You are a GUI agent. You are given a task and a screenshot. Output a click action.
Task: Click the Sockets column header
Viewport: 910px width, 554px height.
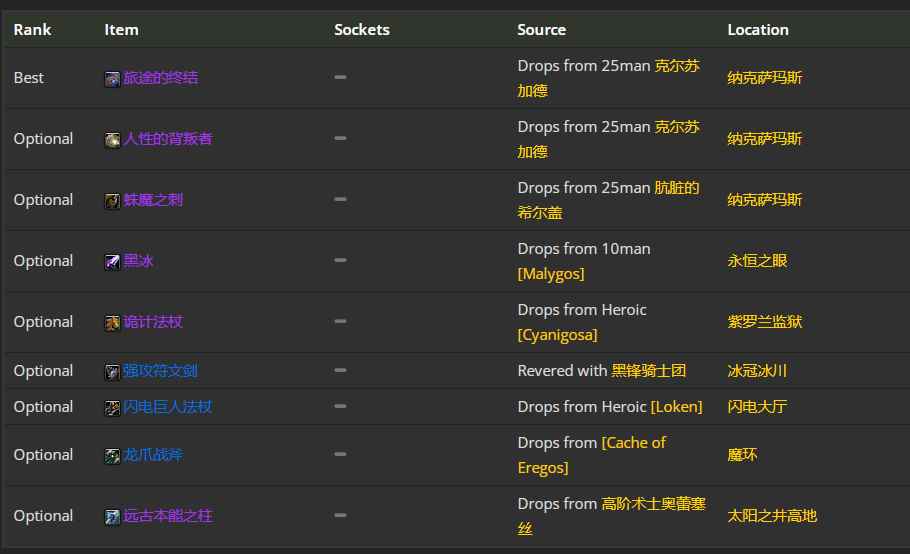click(362, 30)
